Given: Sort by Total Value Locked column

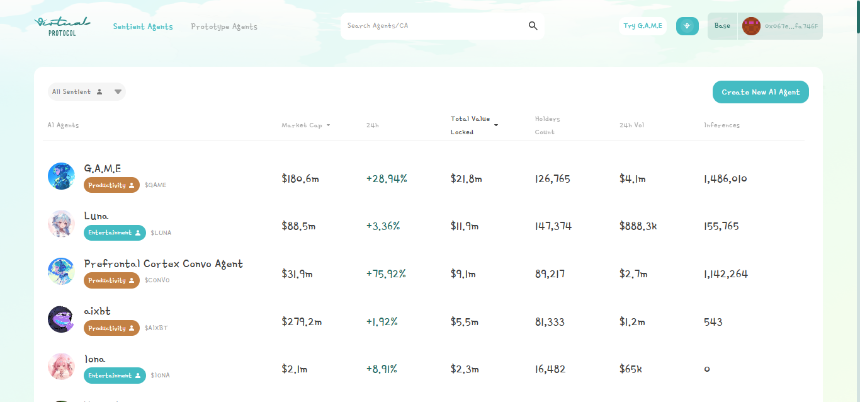Looking at the screenshot, I should [x=474, y=125].
